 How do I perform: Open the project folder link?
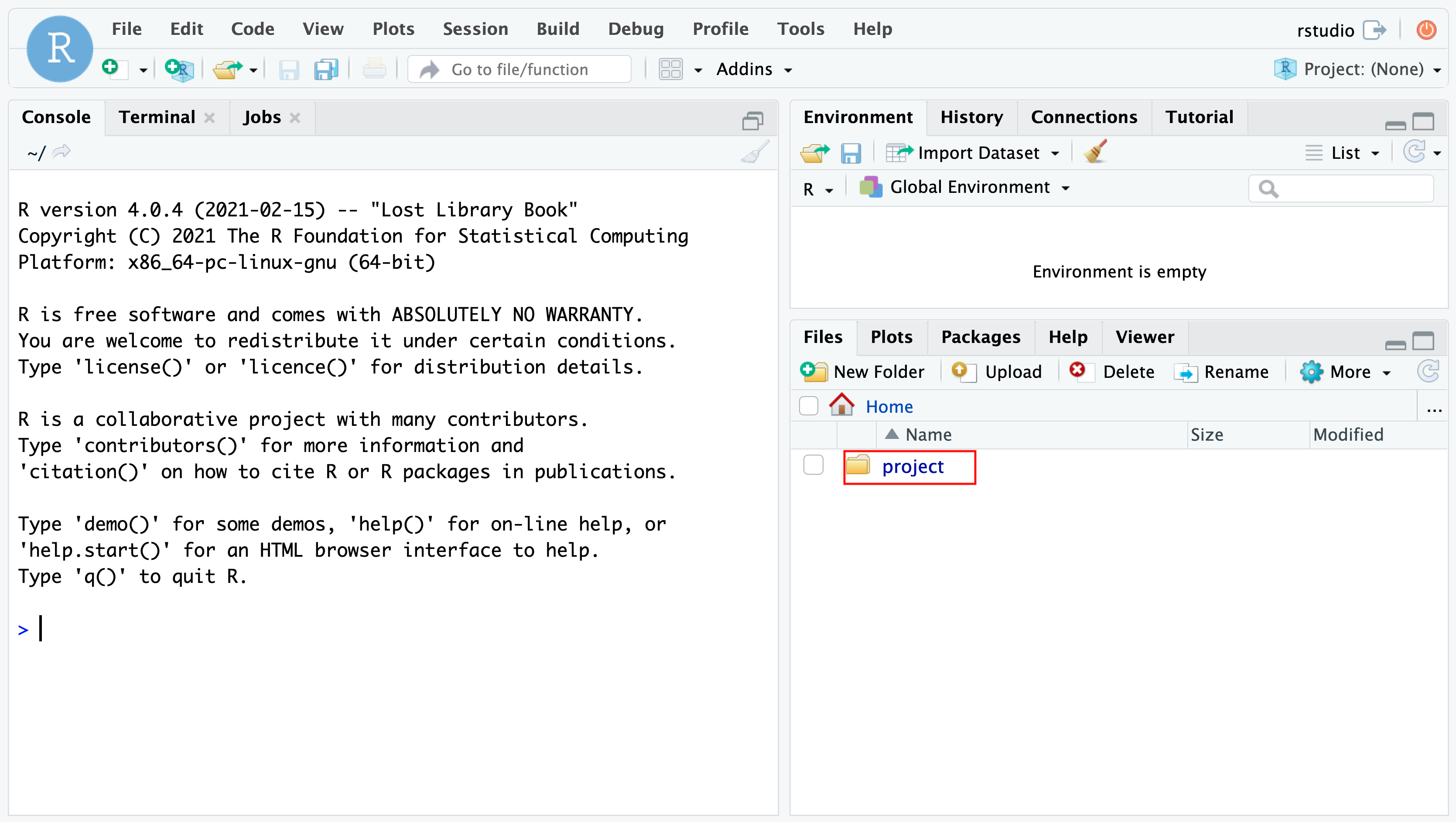(x=912, y=466)
